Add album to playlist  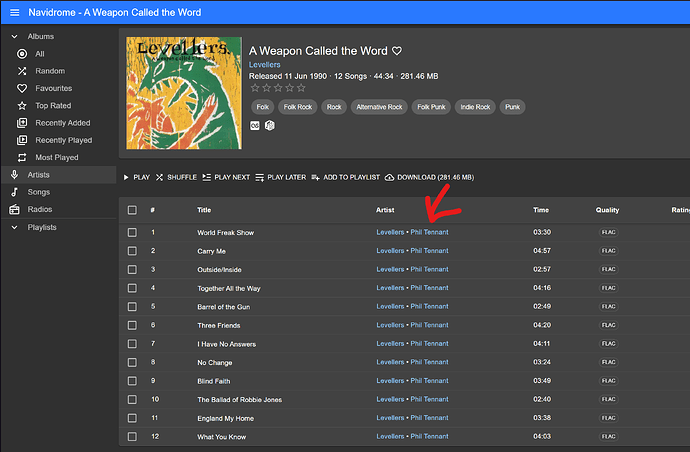click(345, 177)
